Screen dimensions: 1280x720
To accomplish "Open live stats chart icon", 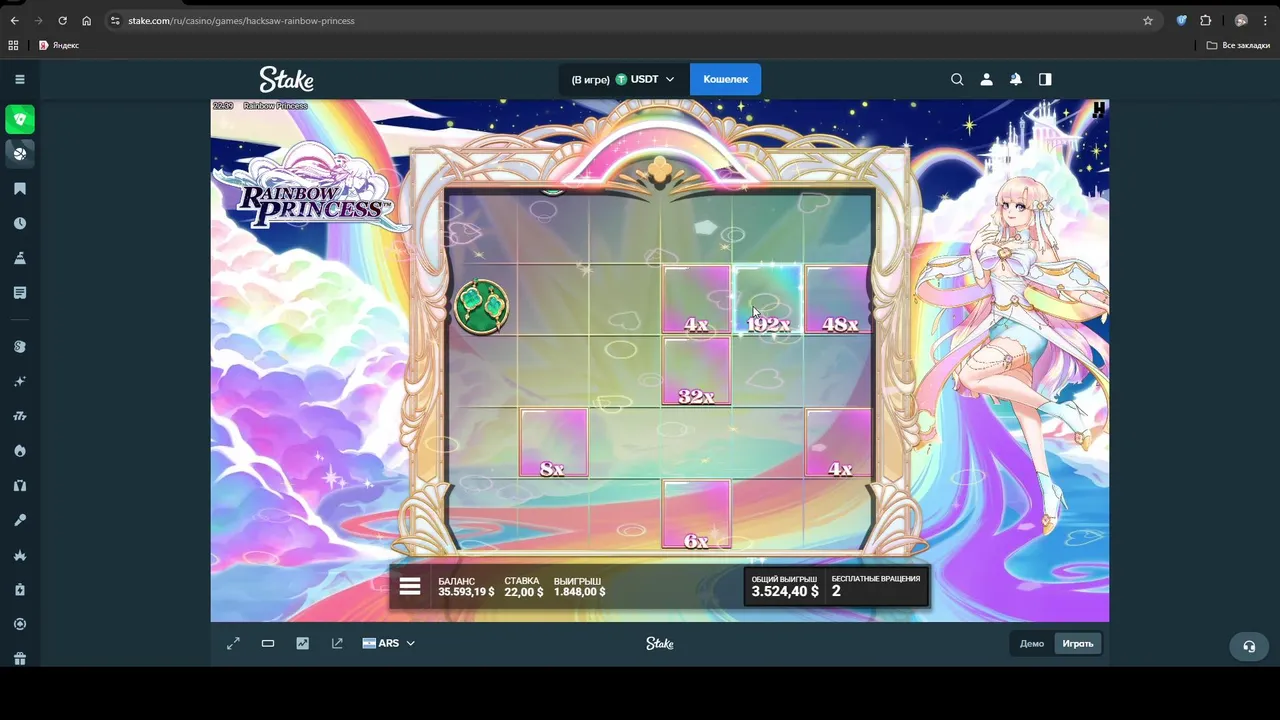I will click(303, 643).
